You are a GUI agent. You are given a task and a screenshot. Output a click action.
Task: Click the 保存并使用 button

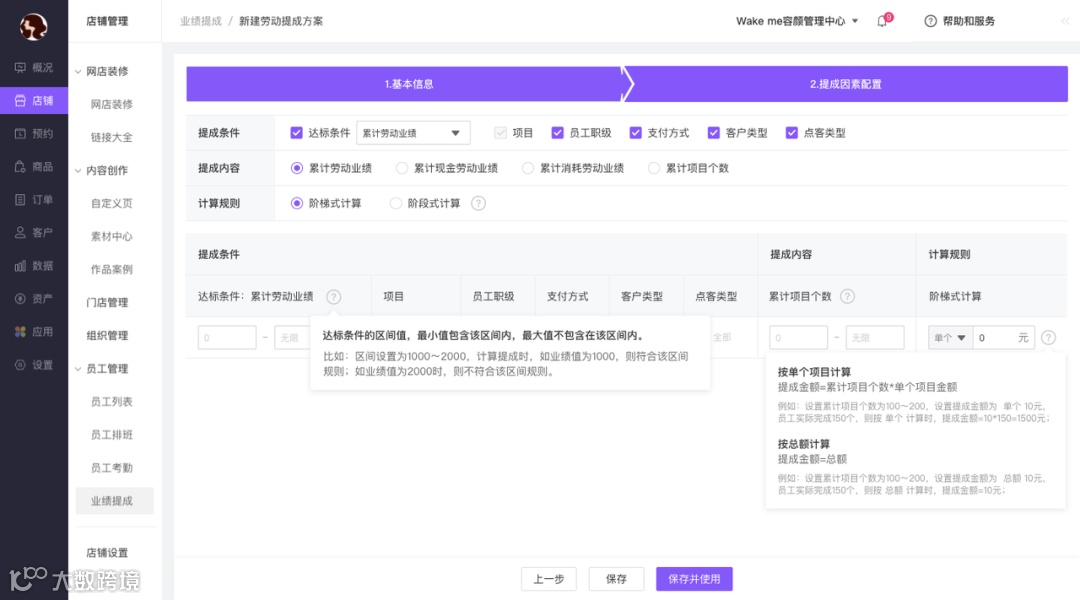point(694,579)
